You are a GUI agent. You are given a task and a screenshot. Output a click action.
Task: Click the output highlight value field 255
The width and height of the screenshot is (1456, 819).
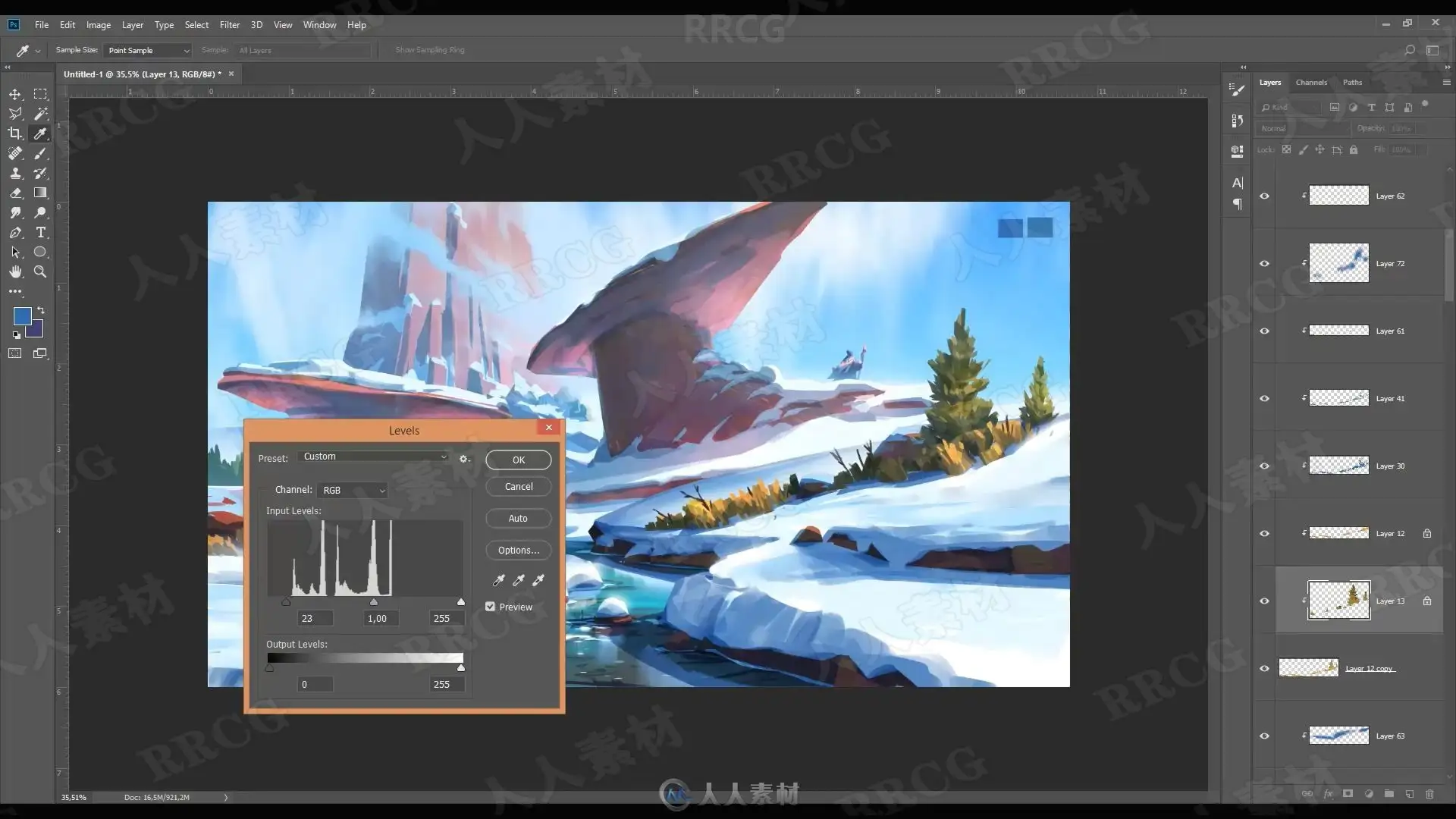(x=446, y=684)
